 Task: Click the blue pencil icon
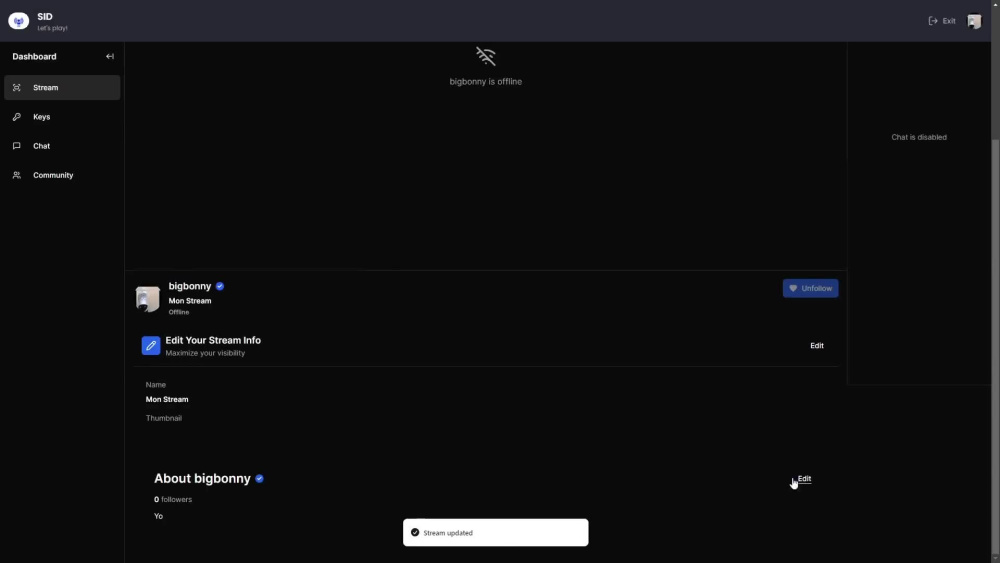pyautogui.click(x=151, y=346)
